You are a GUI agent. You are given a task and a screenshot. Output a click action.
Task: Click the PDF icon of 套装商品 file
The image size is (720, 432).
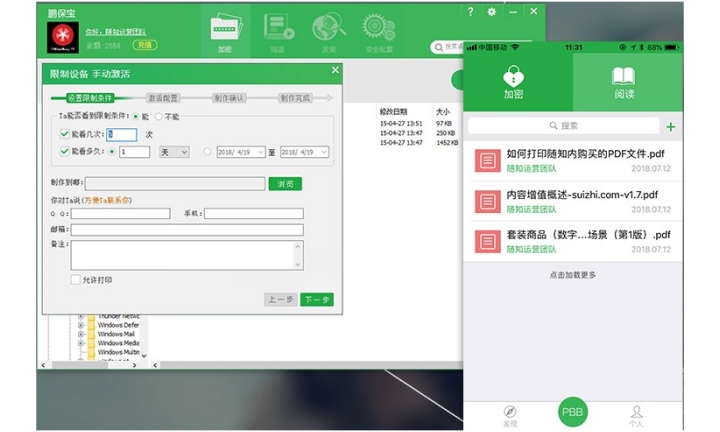click(487, 241)
